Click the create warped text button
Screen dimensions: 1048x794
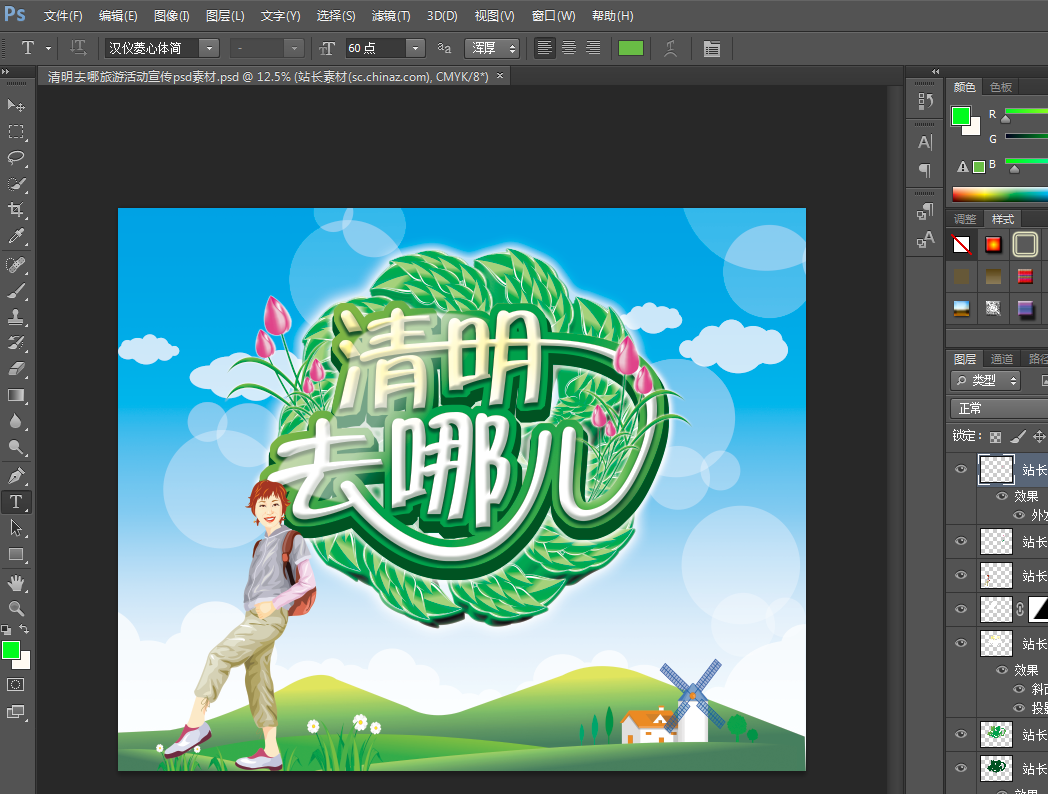pyautogui.click(x=671, y=48)
